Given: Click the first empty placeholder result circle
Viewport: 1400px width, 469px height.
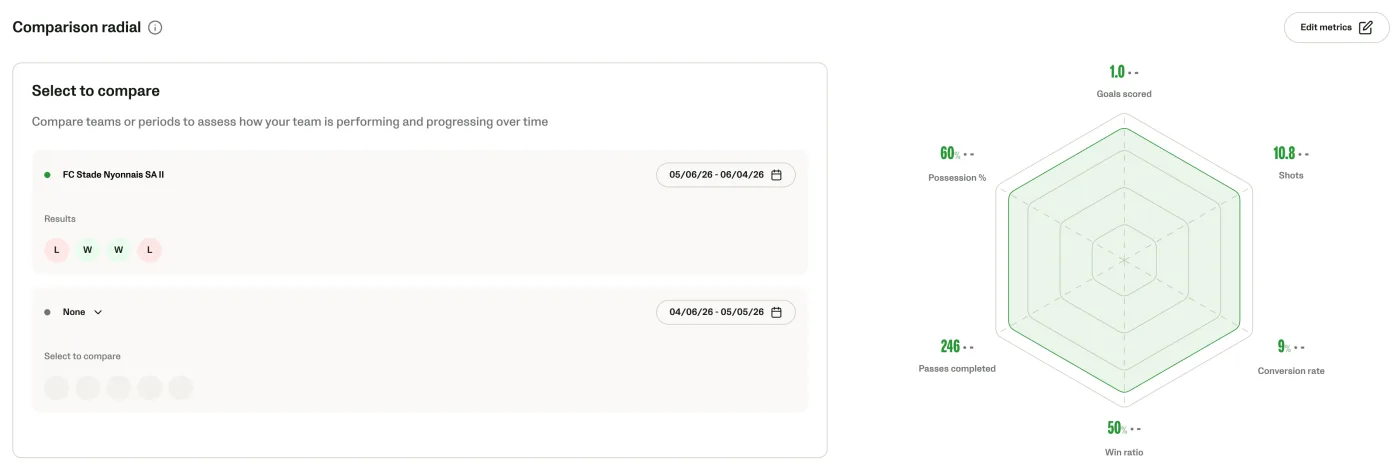Looking at the screenshot, I should pyautogui.click(x=57, y=388).
